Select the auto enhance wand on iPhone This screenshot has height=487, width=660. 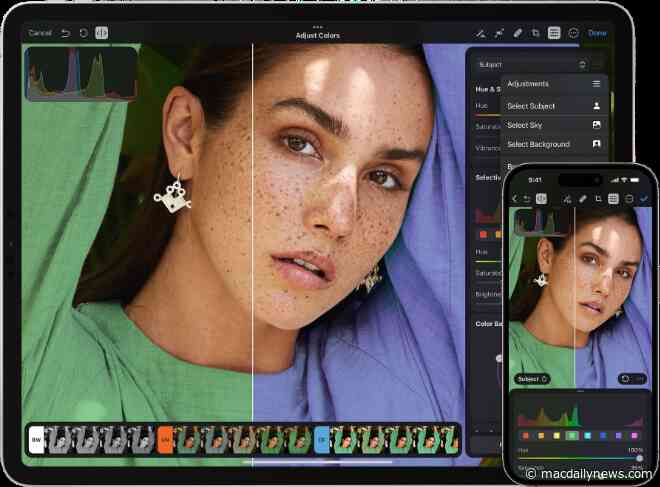[567, 199]
